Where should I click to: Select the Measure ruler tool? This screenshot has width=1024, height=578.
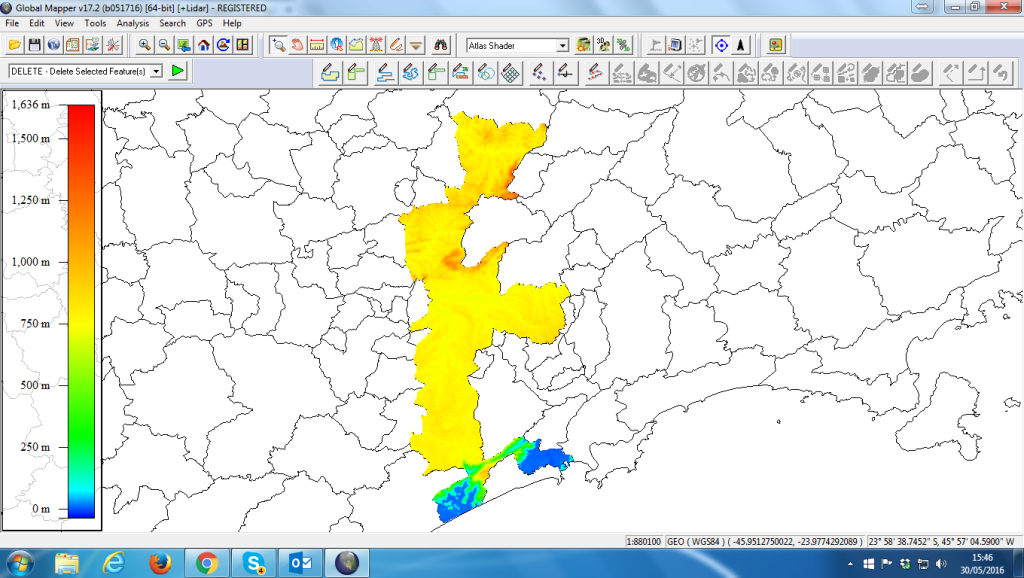(317, 45)
